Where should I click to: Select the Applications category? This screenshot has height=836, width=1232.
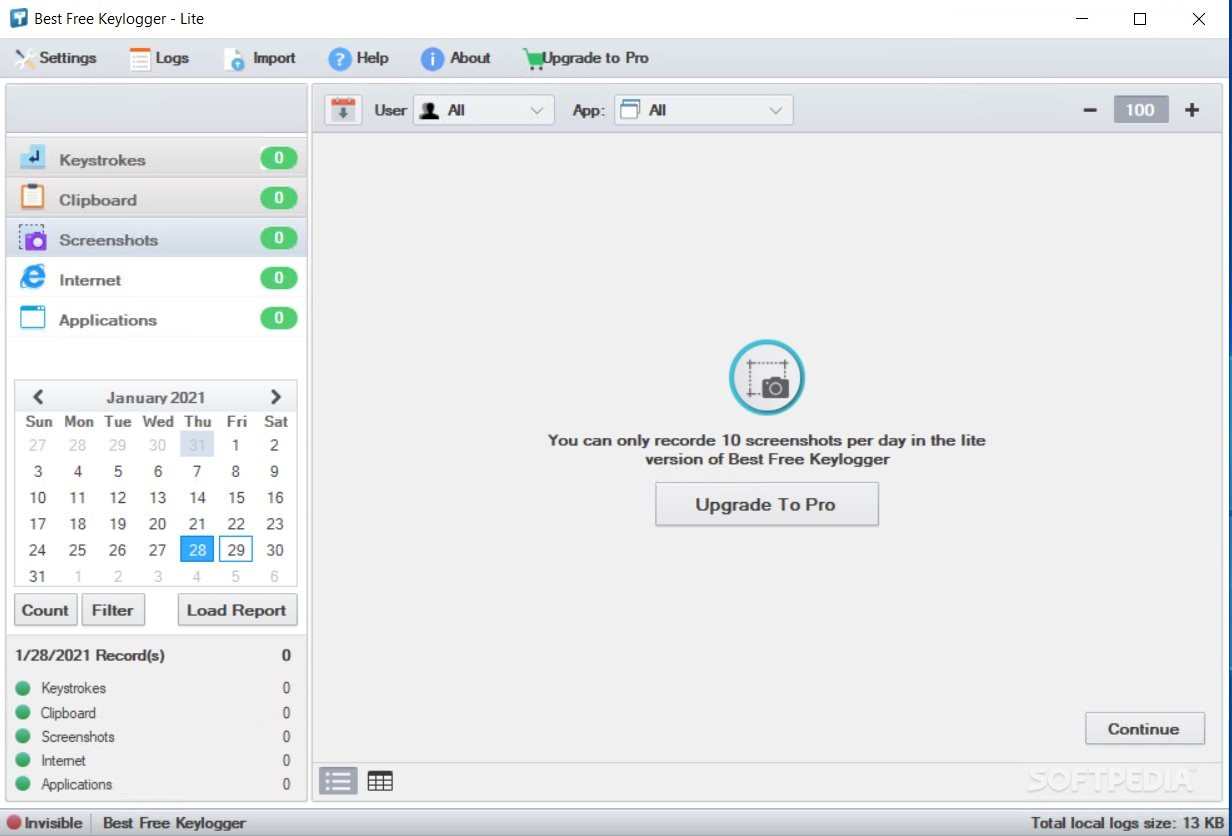tap(157, 319)
